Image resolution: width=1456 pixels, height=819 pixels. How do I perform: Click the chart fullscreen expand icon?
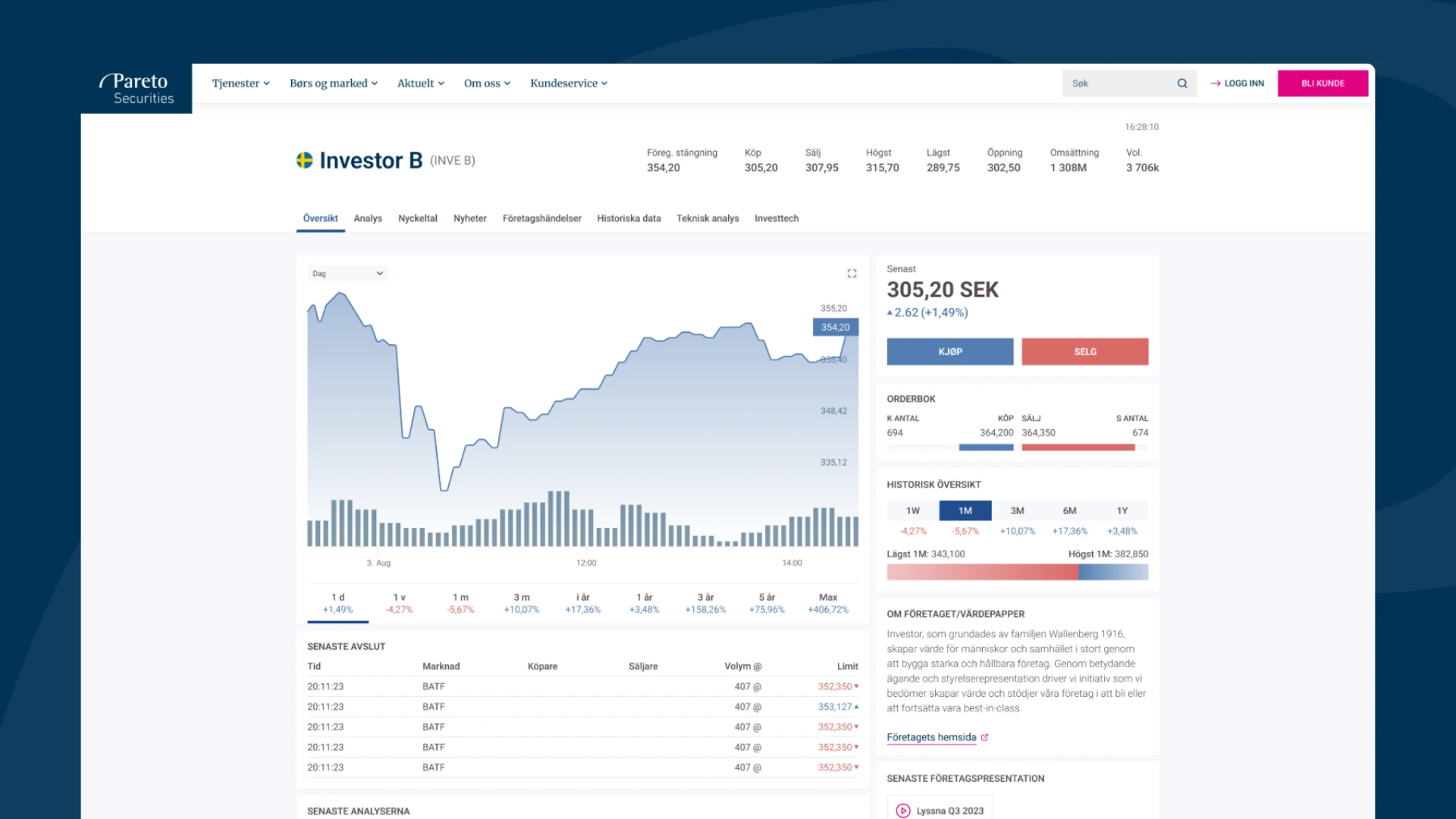tap(852, 274)
